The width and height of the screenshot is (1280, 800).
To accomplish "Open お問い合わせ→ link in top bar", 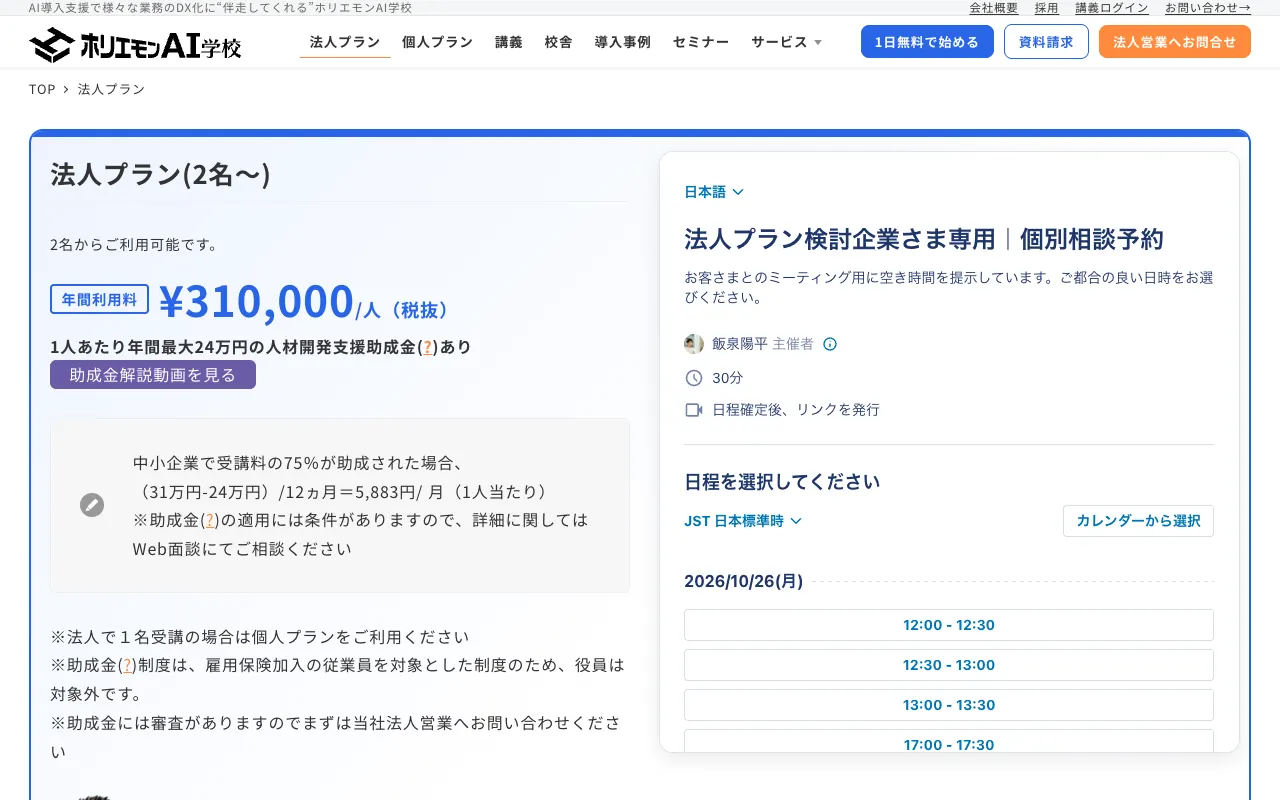I will click(1208, 8).
